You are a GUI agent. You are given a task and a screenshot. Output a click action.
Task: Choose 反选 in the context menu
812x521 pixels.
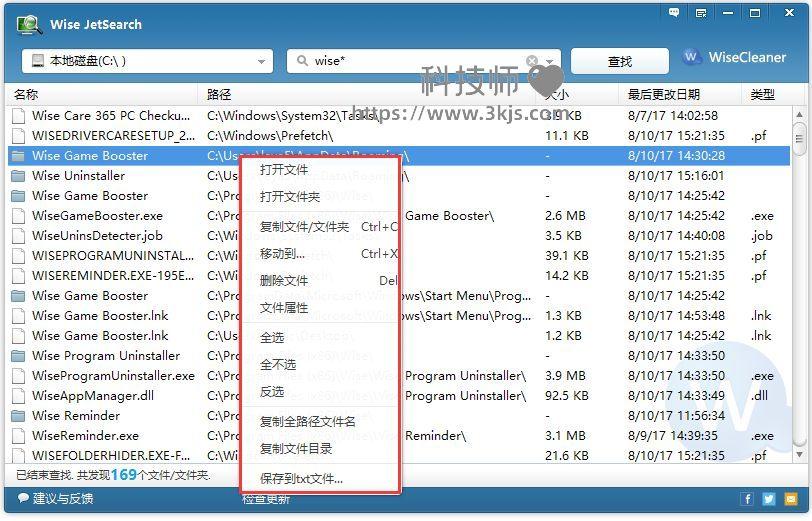tap(321, 392)
